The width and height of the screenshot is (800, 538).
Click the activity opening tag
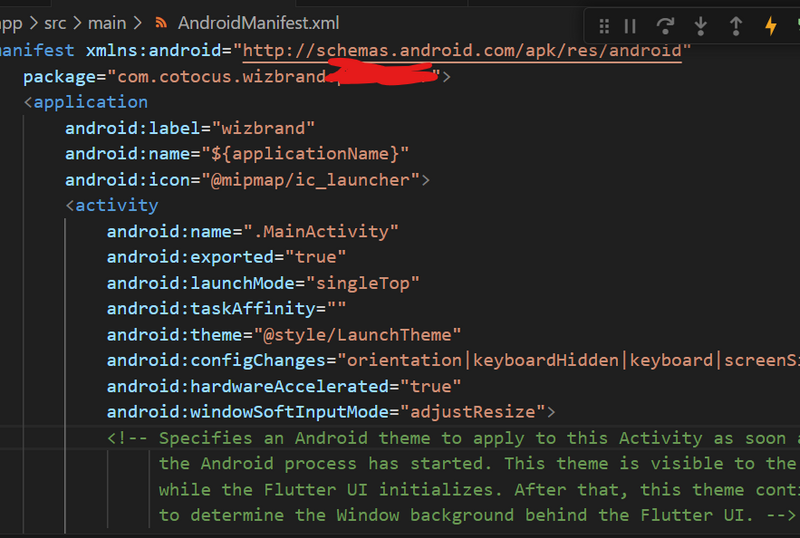click(117, 205)
